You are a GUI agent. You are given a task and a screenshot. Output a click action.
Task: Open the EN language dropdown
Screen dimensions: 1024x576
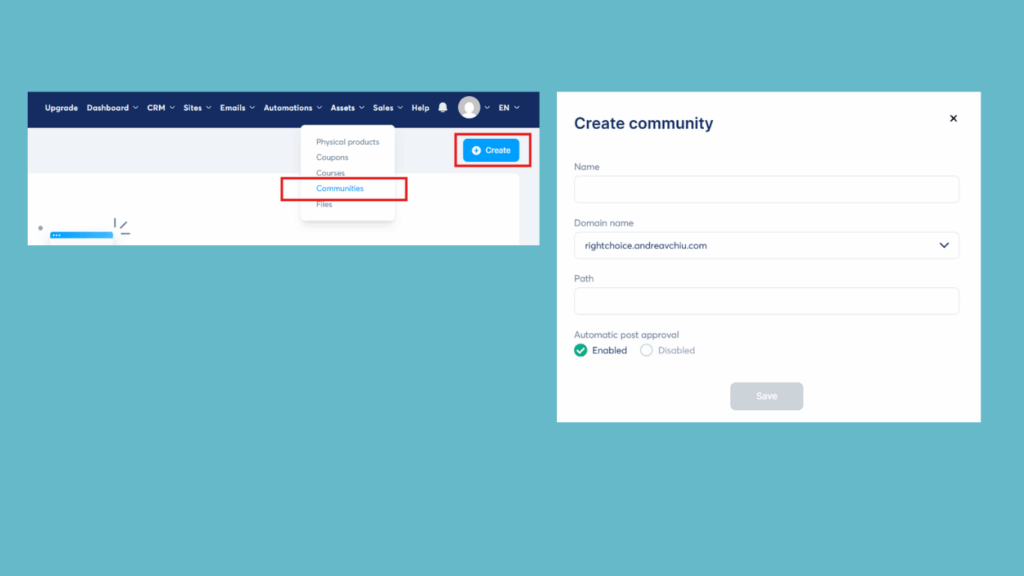(x=510, y=107)
